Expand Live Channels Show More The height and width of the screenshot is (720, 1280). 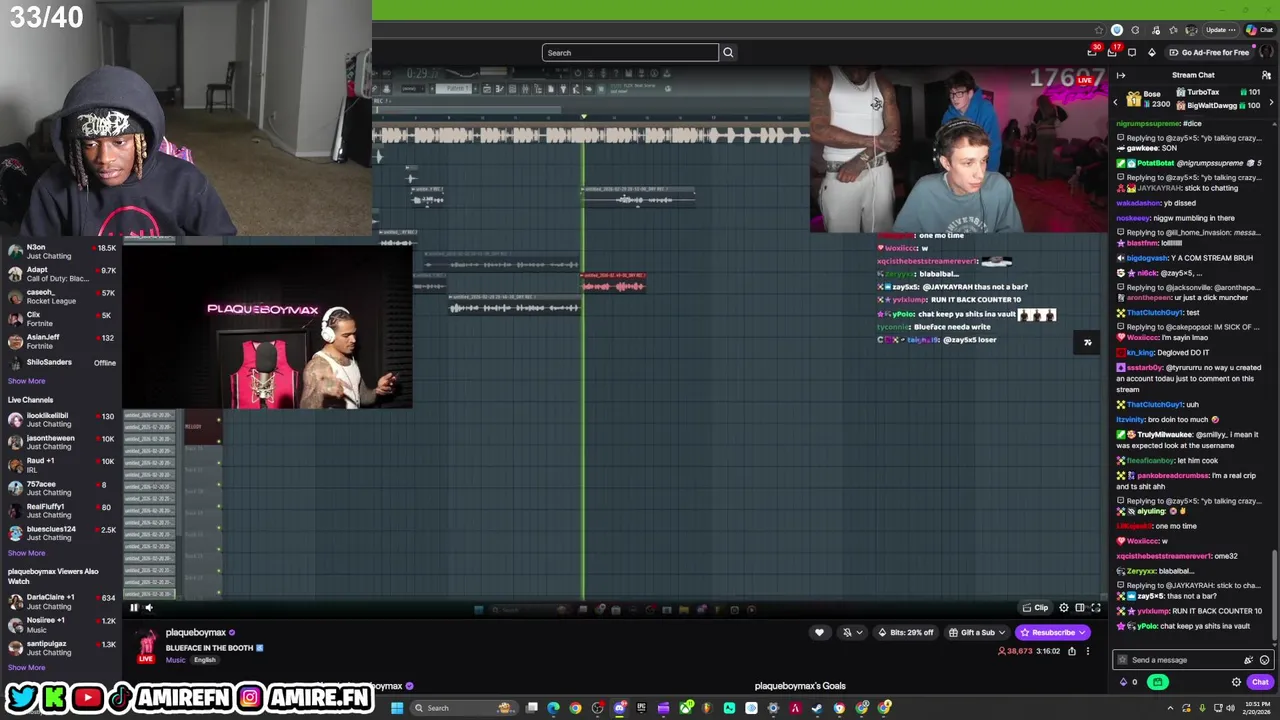click(x=27, y=553)
